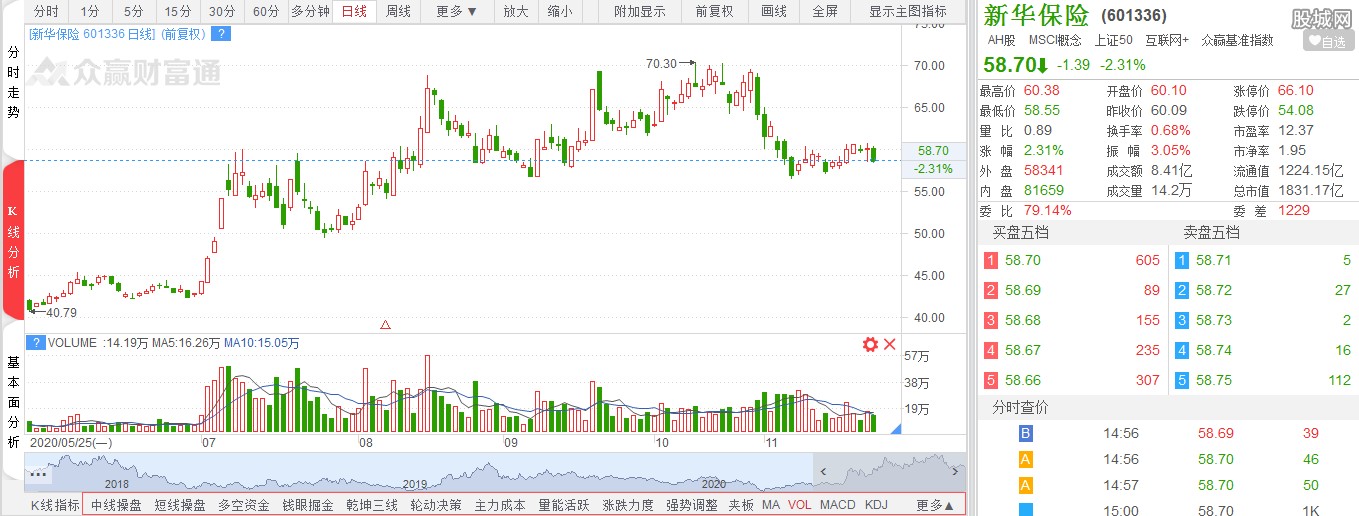Screen dimensions: 1359x516
Task: Select 强势调整 indicator
Action: pyautogui.click(x=692, y=505)
